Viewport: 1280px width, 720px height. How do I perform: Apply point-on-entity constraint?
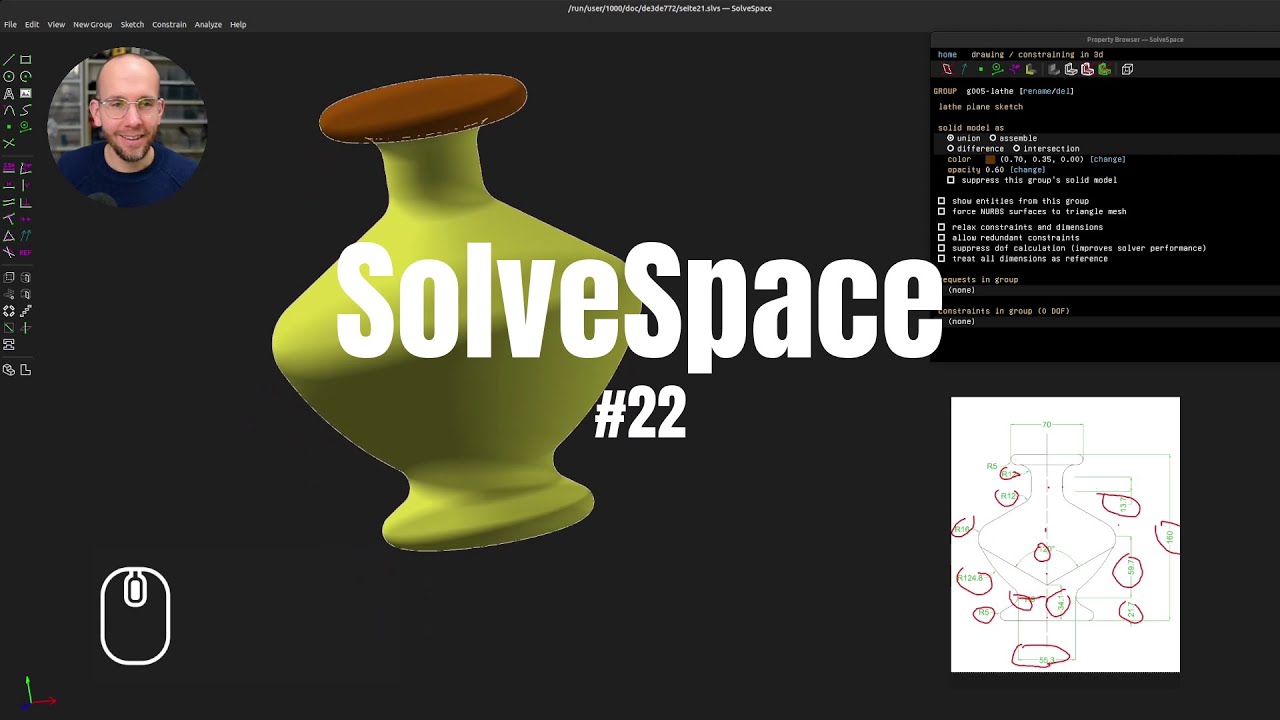coord(9,218)
